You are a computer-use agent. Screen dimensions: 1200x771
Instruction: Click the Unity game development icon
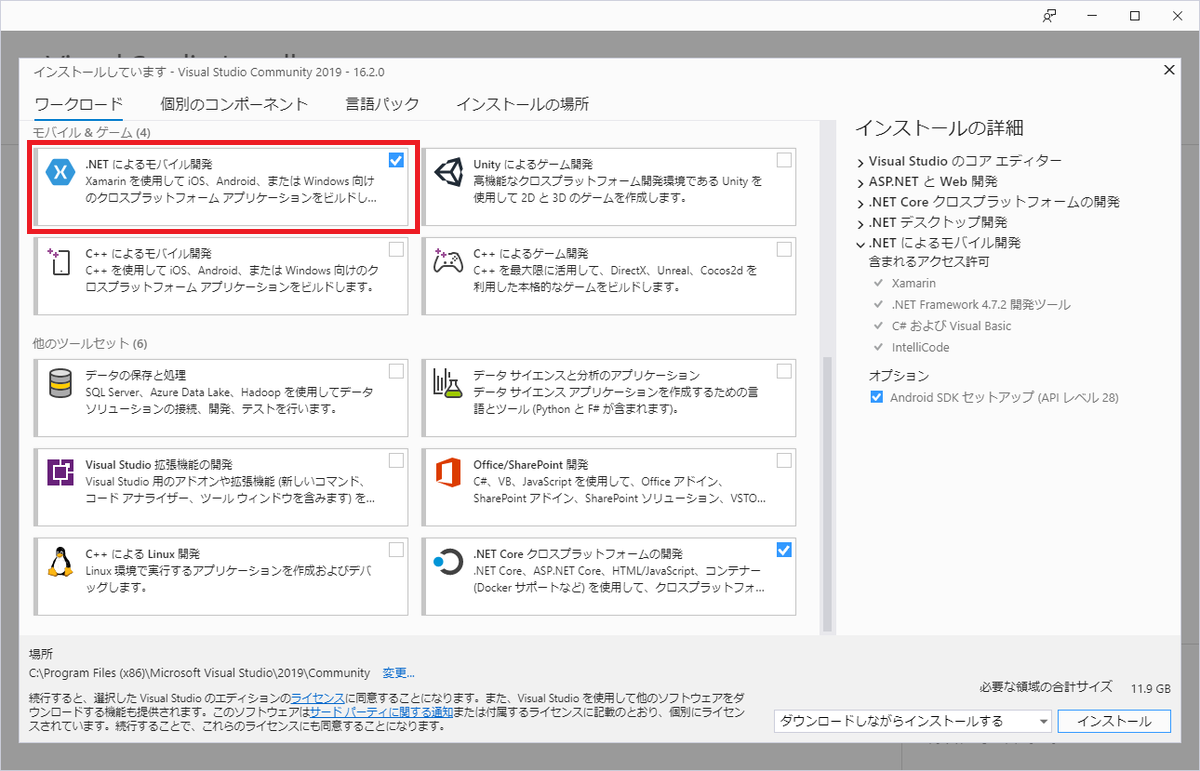448,173
